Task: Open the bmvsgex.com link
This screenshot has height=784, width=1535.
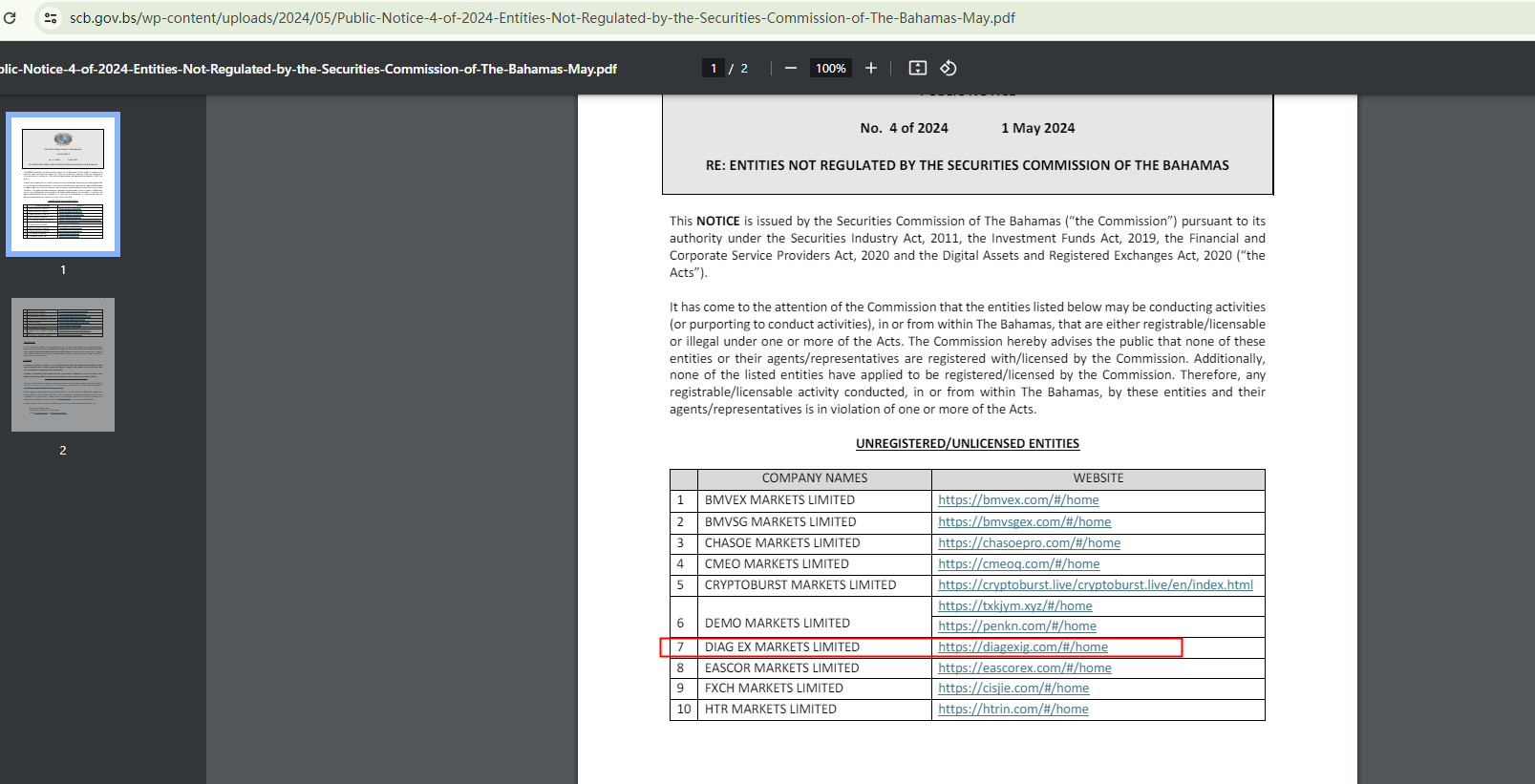Action: click(x=1024, y=522)
